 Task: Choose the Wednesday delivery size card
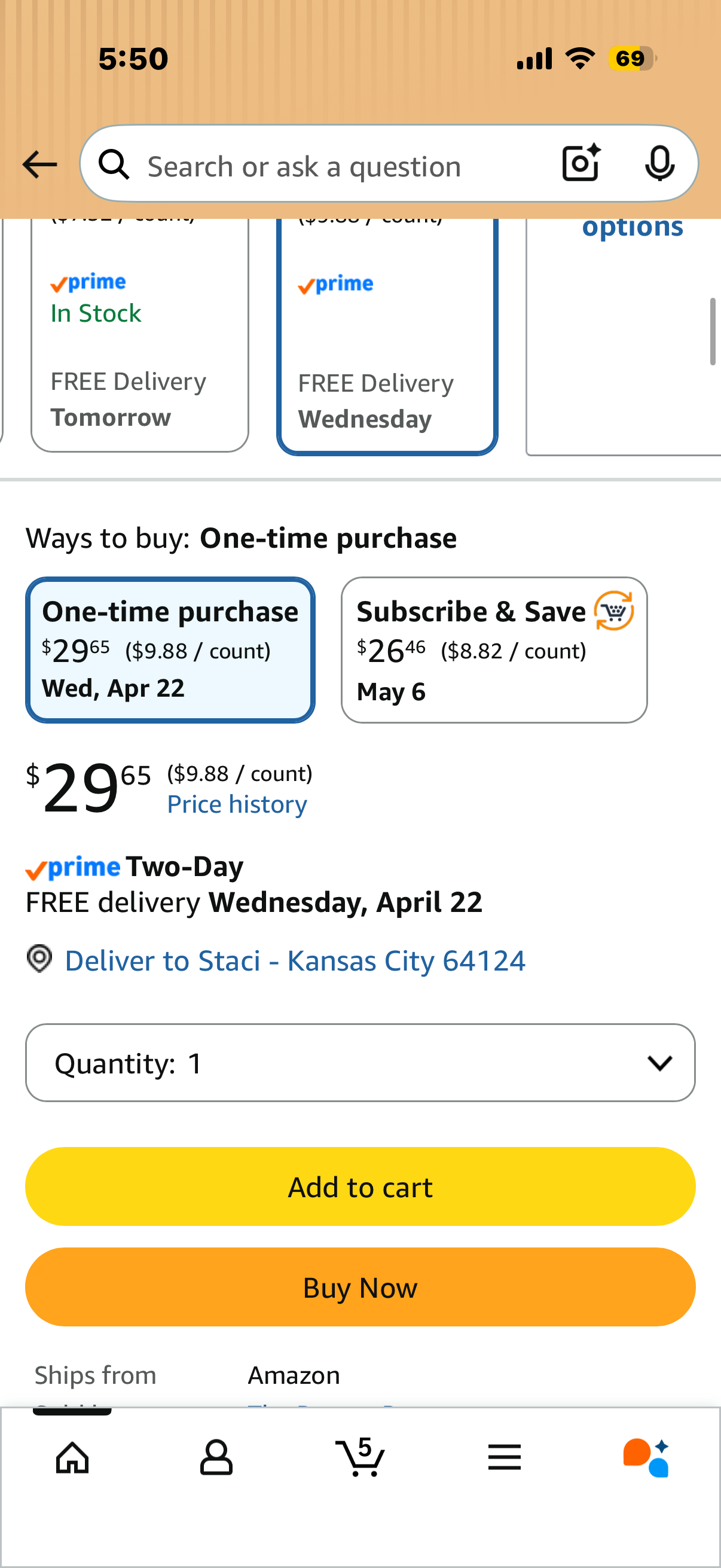coord(387,337)
